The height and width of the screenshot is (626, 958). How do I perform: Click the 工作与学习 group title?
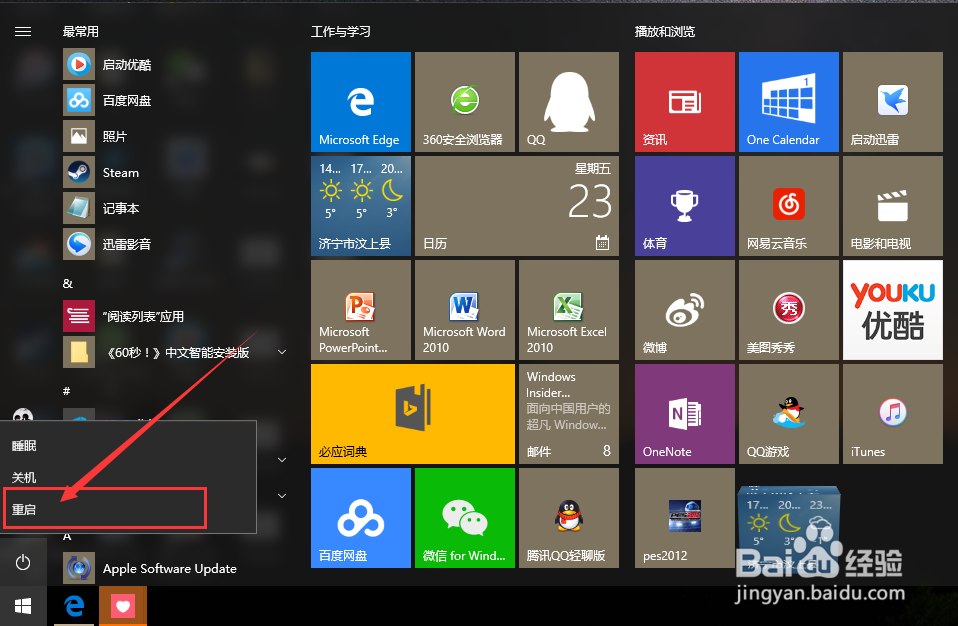click(340, 31)
